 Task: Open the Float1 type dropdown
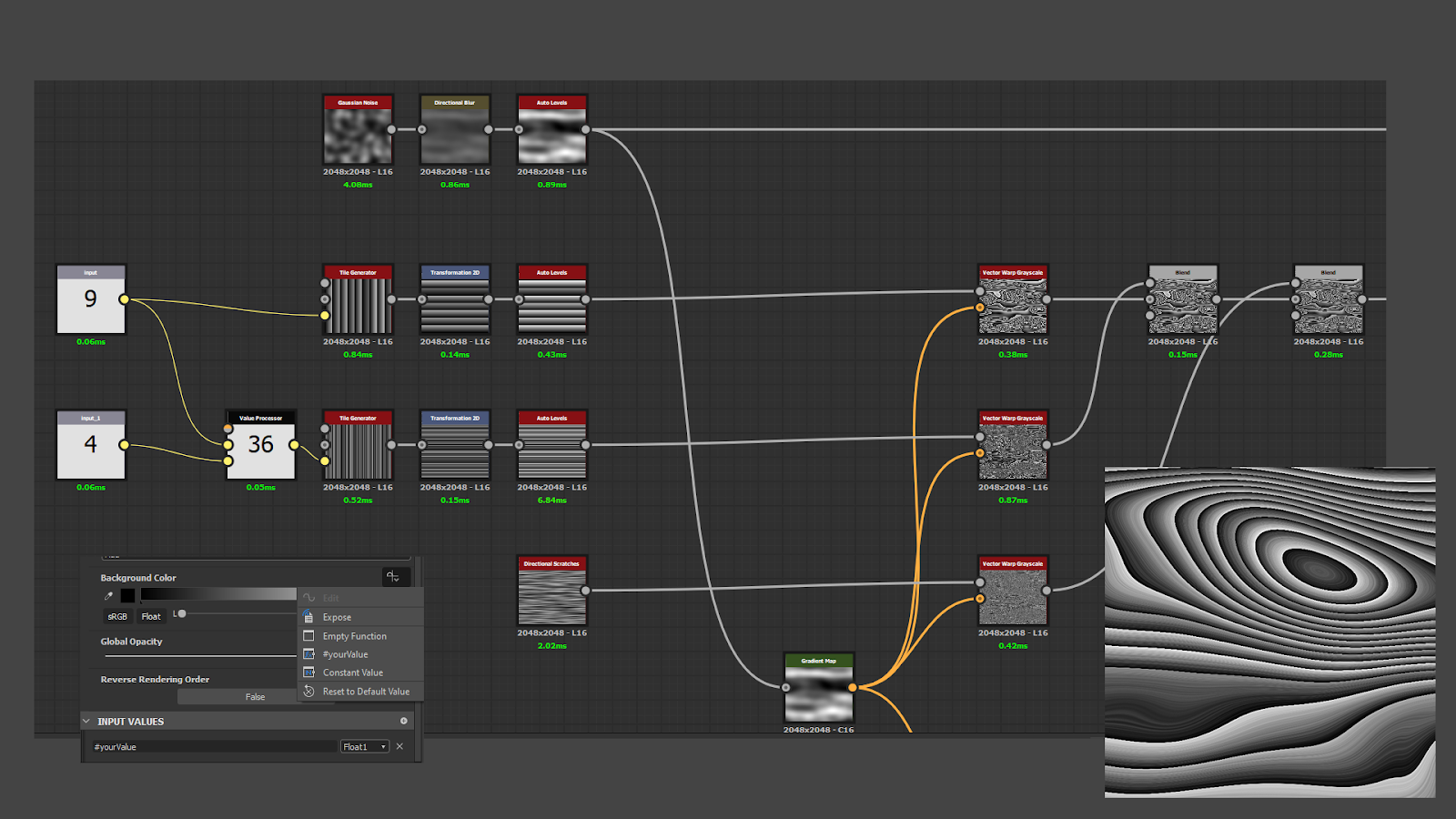click(x=365, y=746)
